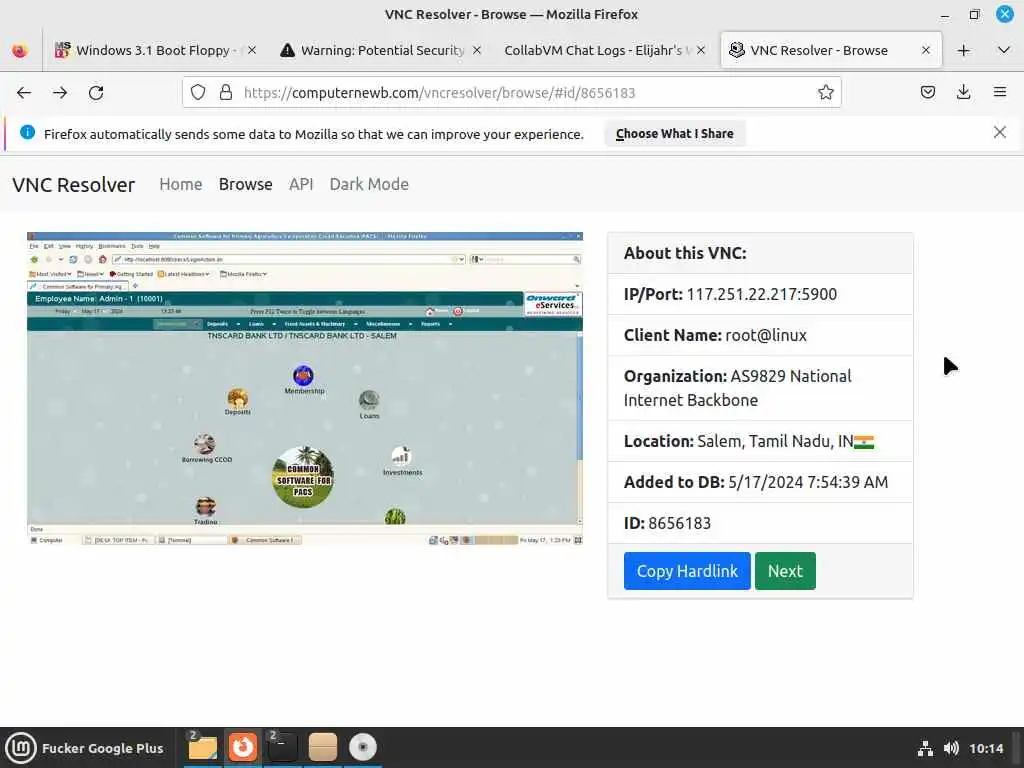Screen dimensions: 1024x768
Task: Close the VNC Resolver - Browse tab
Action: click(925, 50)
